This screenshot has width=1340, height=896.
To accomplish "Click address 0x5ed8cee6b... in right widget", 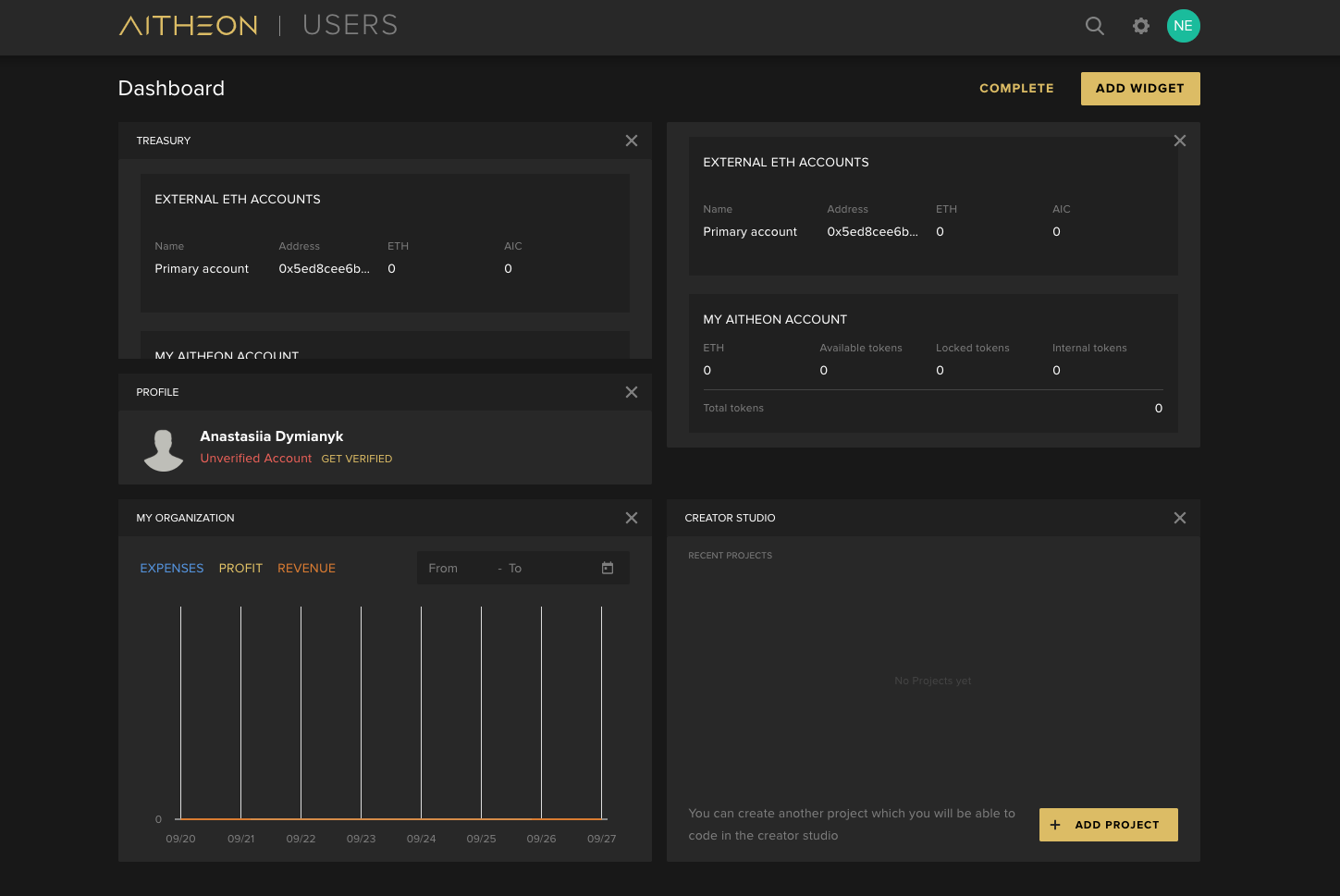I will (872, 232).
